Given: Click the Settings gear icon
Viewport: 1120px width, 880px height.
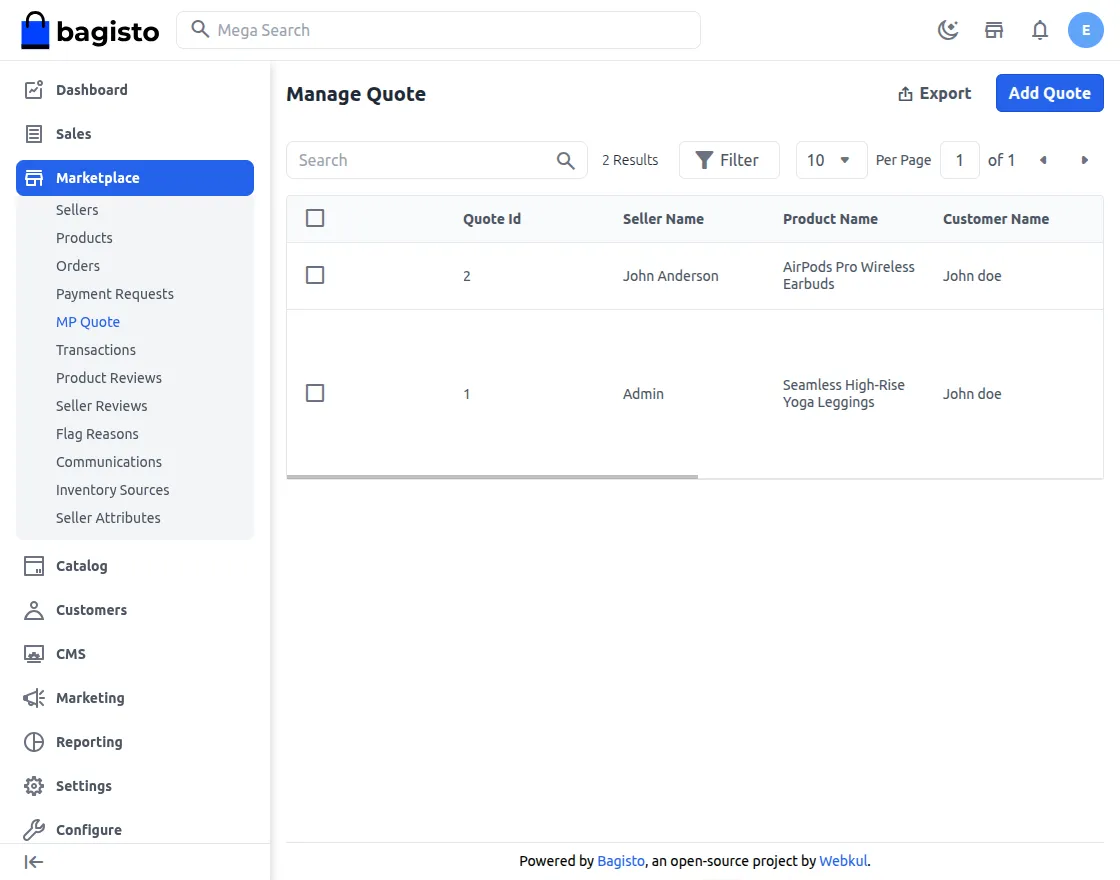Looking at the screenshot, I should tap(34, 786).
